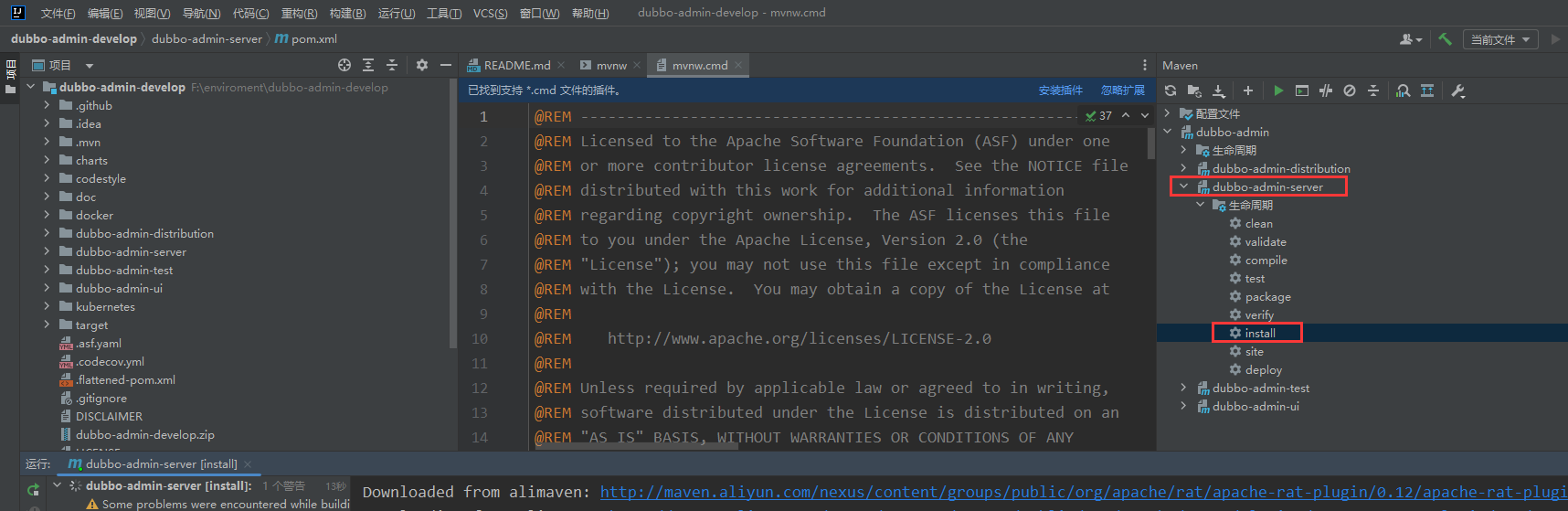Expand dubbo-admin-test in Maven panel

point(1183,388)
